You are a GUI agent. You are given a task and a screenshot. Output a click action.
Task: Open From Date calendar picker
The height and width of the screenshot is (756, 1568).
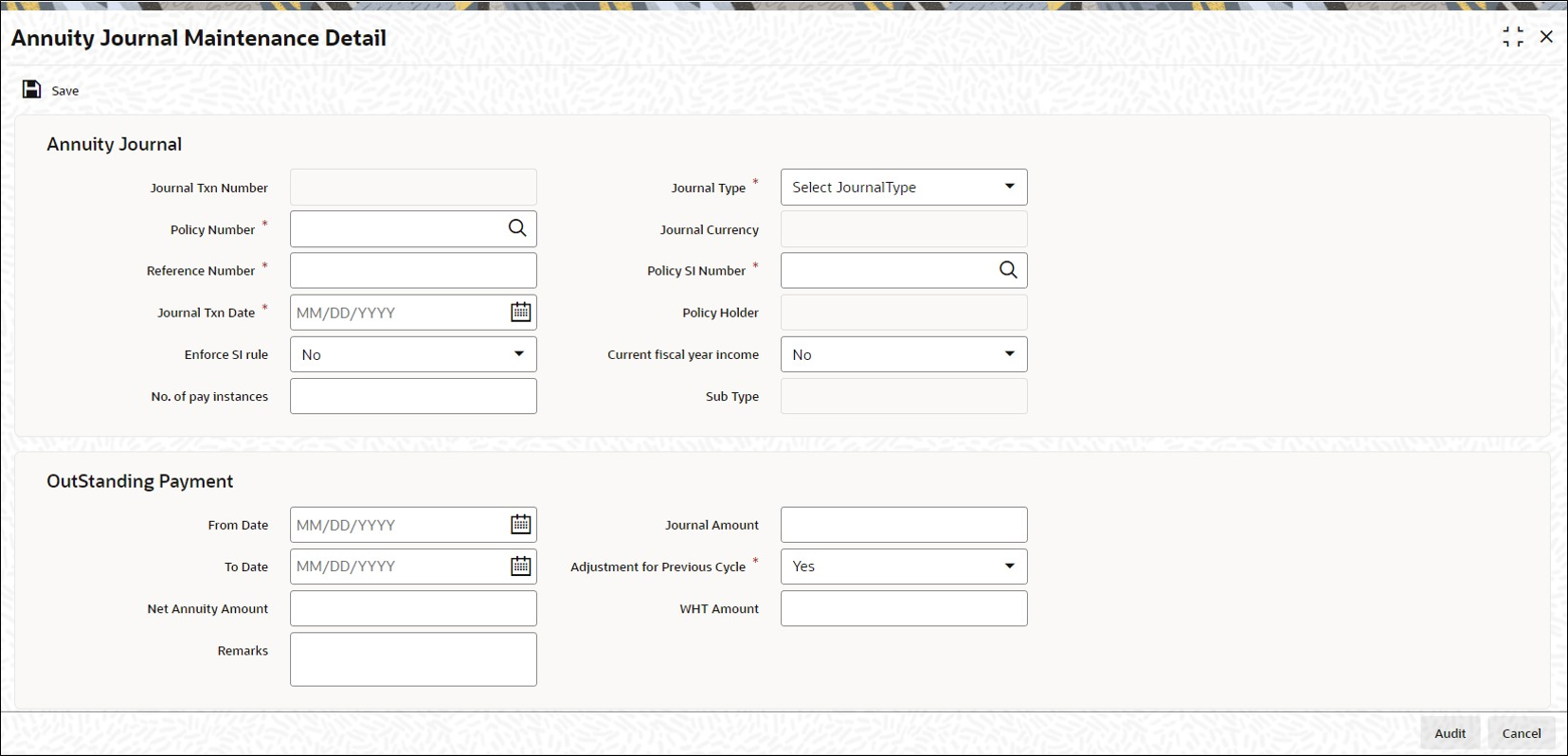click(x=521, y=524)
